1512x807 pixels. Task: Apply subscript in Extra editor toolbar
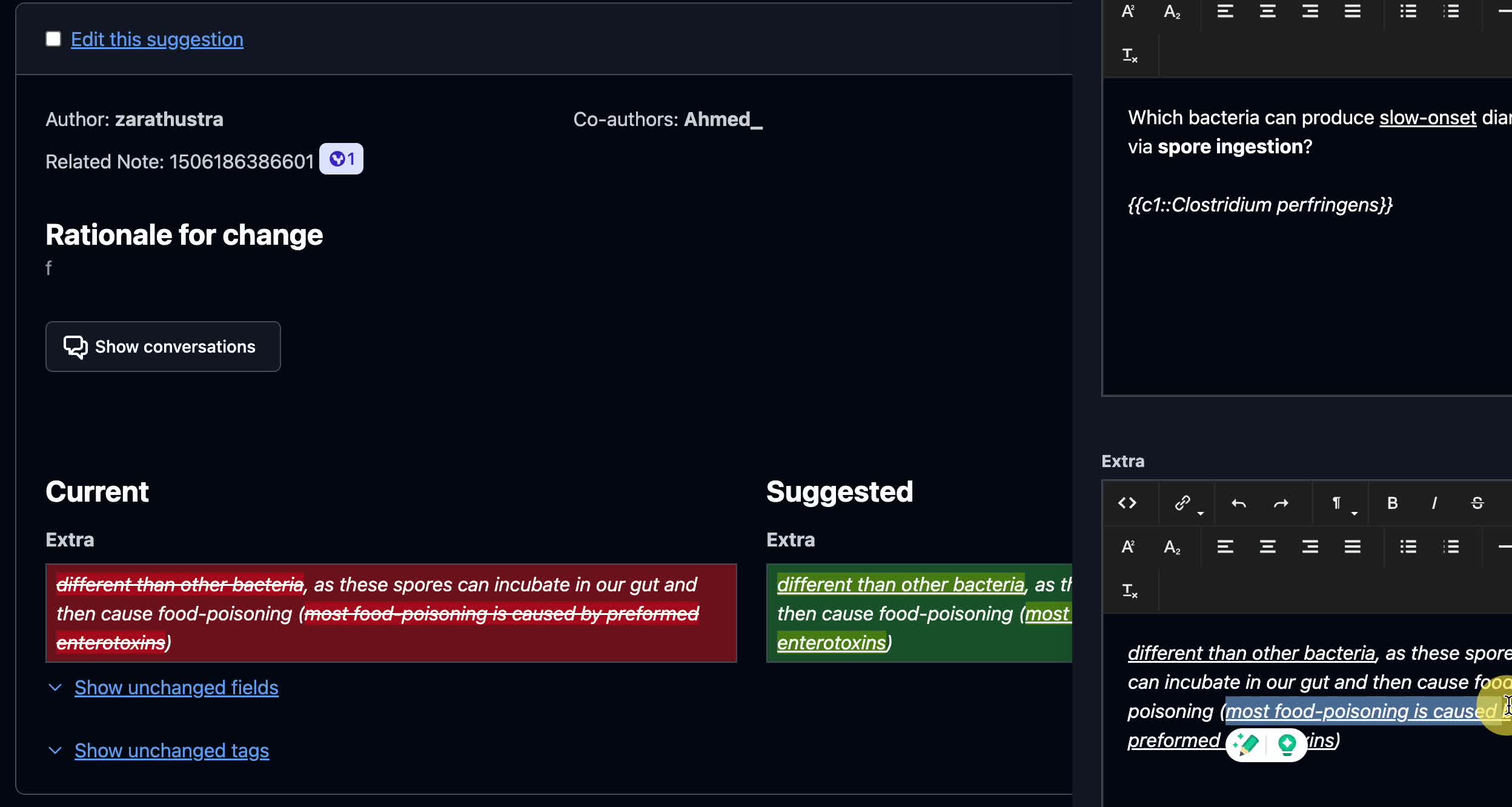click(x=1172, y=547)
